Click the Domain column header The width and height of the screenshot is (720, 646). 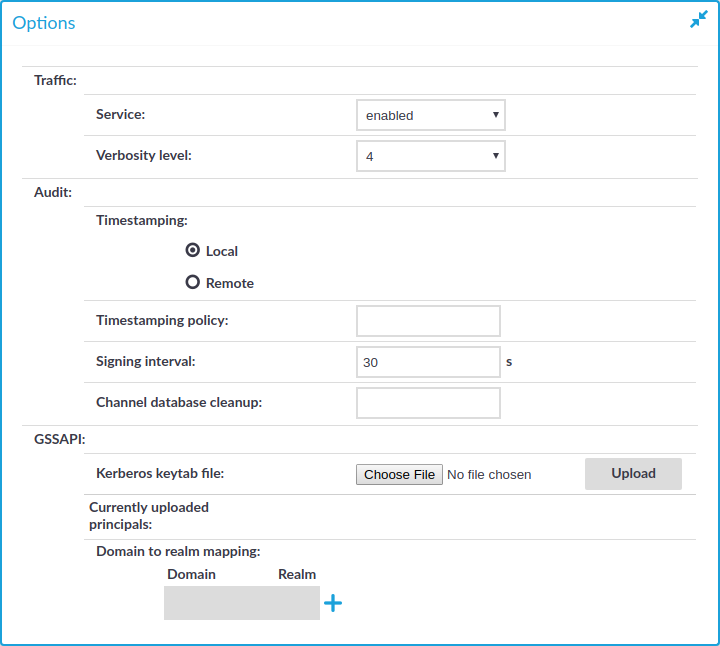pyautogui.click(x=191, y=574)
